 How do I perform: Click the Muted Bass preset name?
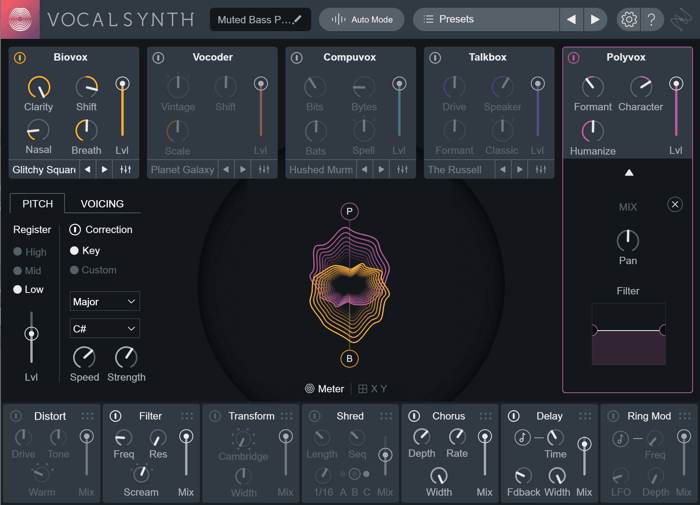coord(254,20)
